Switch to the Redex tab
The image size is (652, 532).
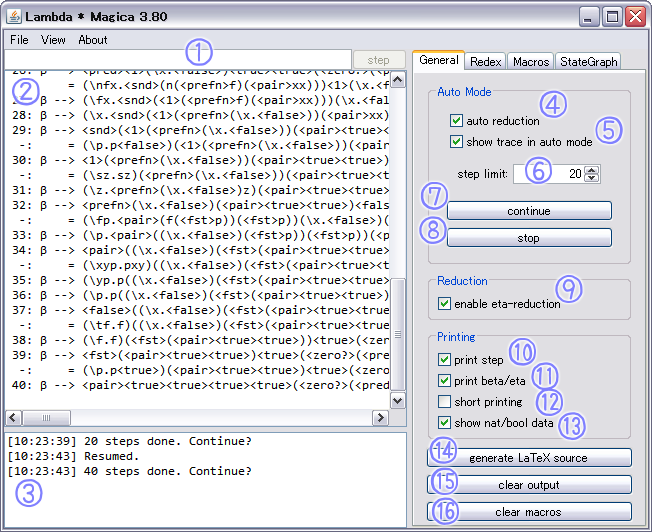486,62
